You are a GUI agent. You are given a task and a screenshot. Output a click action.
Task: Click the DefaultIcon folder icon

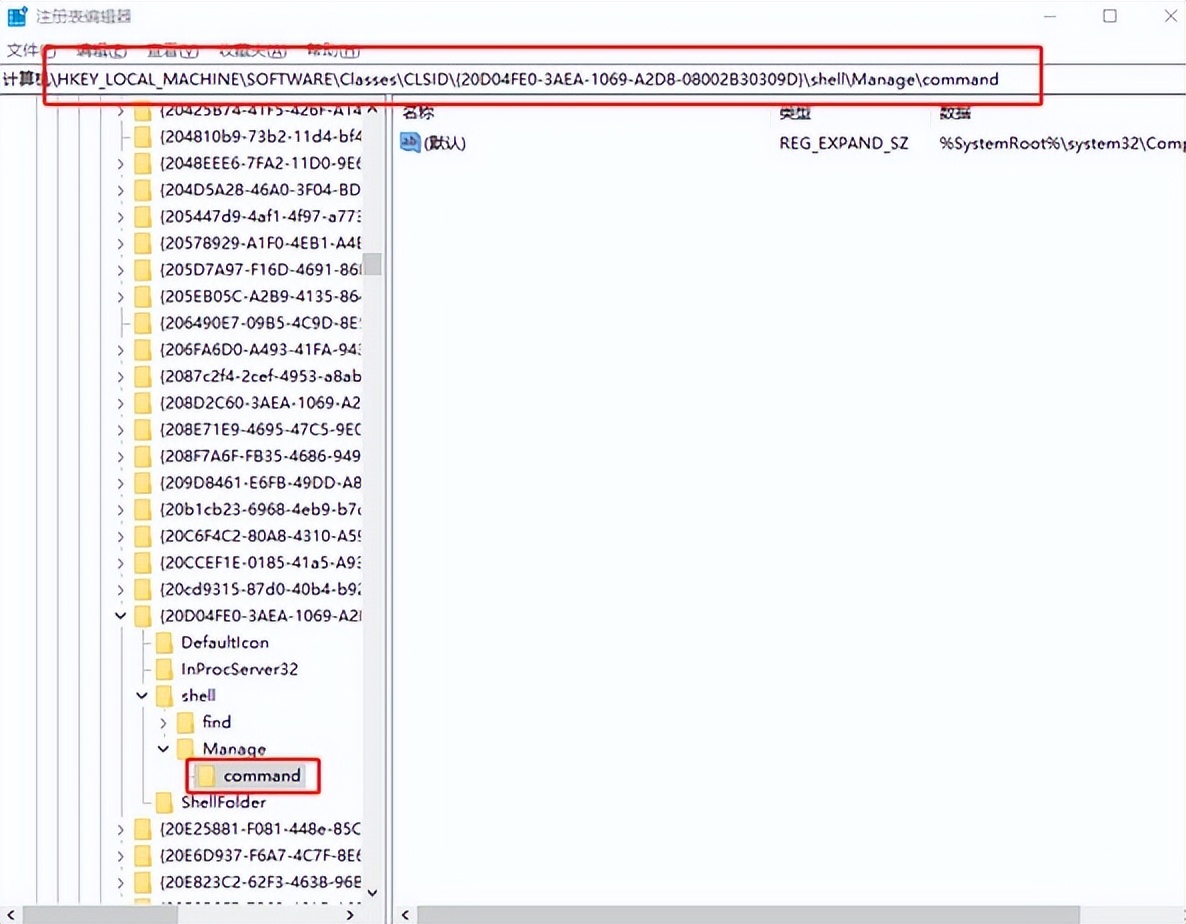pos(164,643)
